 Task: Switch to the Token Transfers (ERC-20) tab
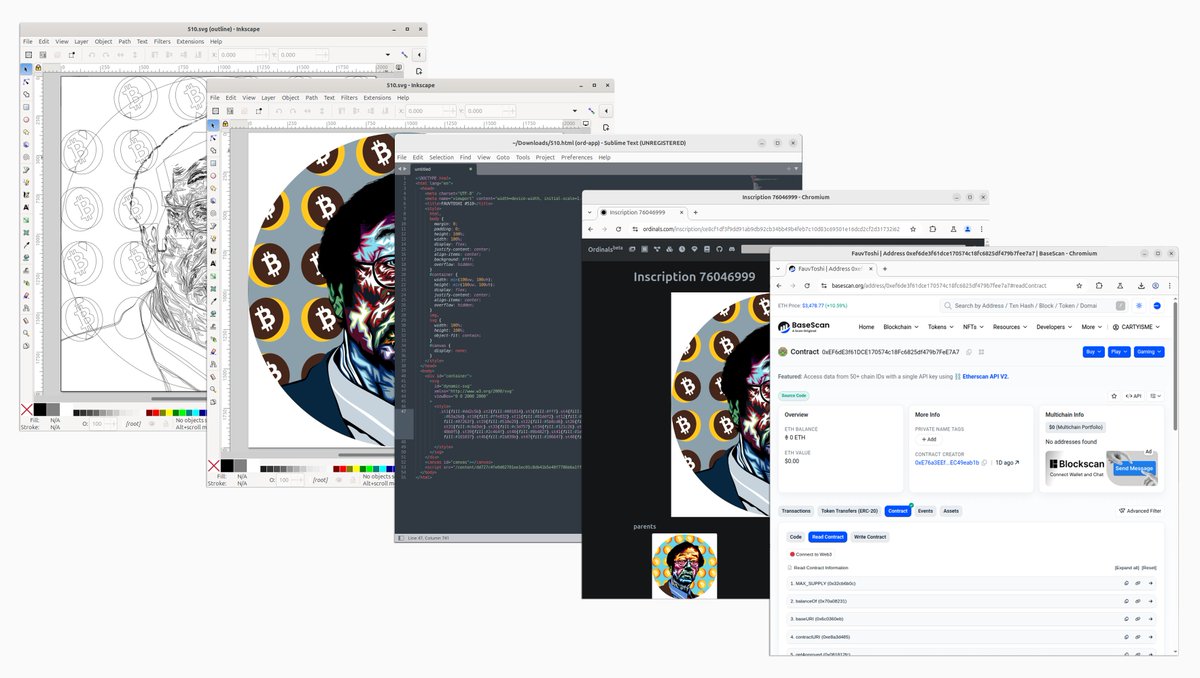(x=850, y=511)
